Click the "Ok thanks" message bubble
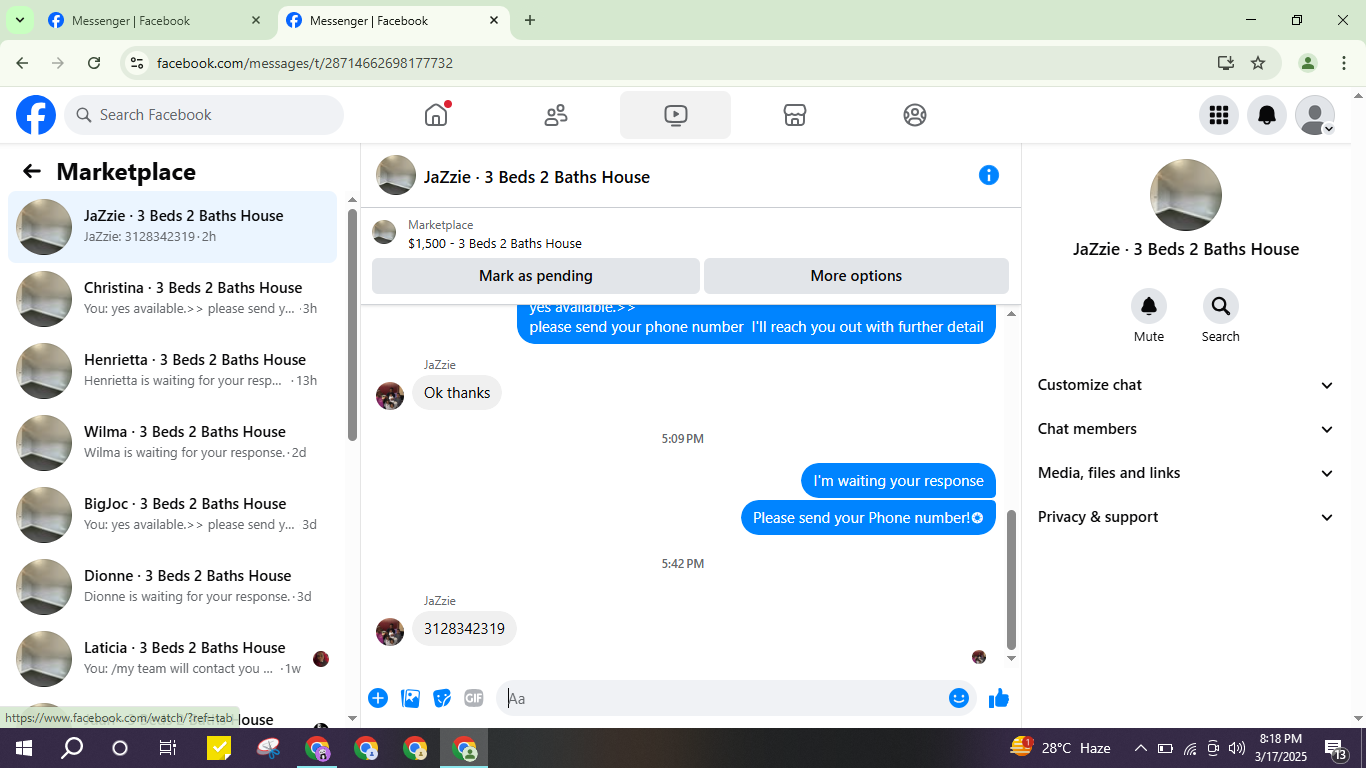Screen dimensions: 1366x768 (x=457, y=393)
